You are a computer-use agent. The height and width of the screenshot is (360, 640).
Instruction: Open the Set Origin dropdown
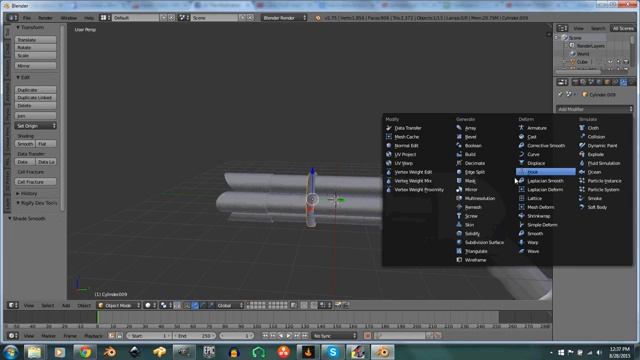pos(36,126)
